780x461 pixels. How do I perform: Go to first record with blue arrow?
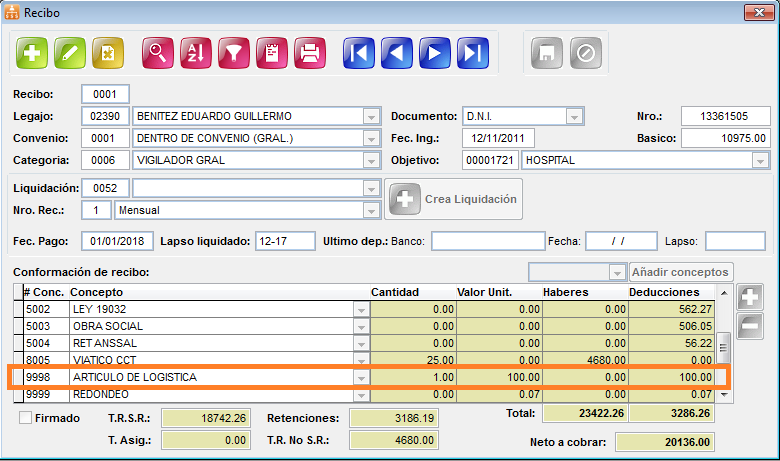pyautogui.click(x=359, y=53)
